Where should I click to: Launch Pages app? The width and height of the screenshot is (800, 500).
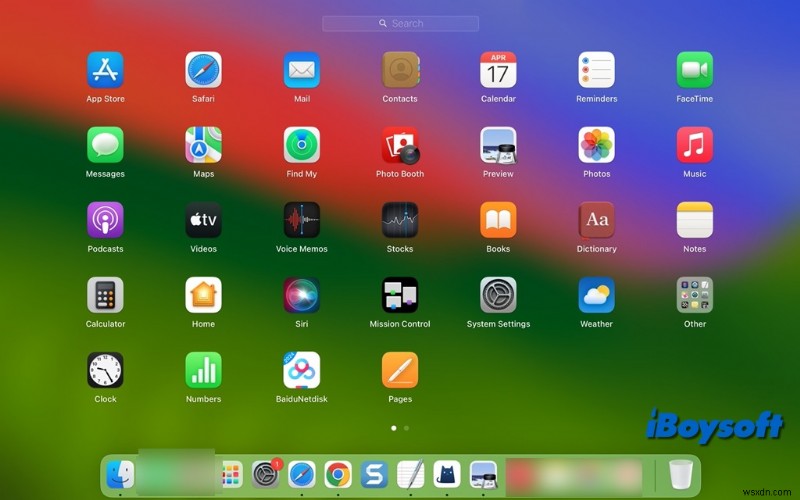[x=400, y=370]
